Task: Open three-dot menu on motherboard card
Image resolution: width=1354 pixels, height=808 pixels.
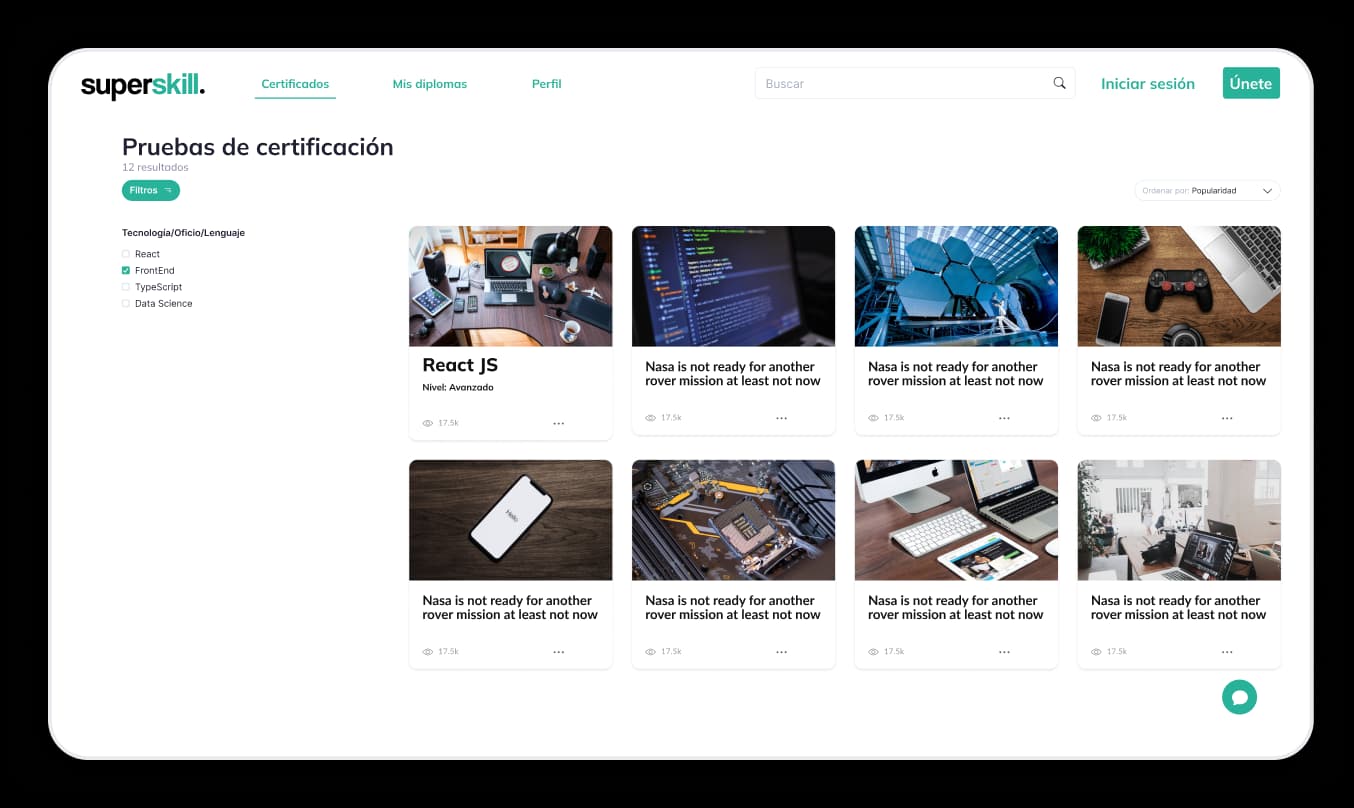Action: pyautogui.click(x=781, y=651)
